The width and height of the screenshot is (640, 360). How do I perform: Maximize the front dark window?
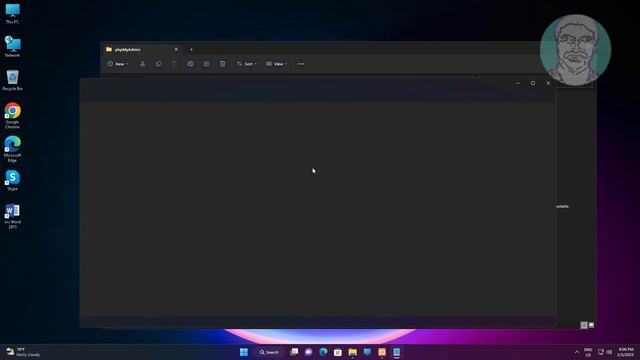pos(533,83)
